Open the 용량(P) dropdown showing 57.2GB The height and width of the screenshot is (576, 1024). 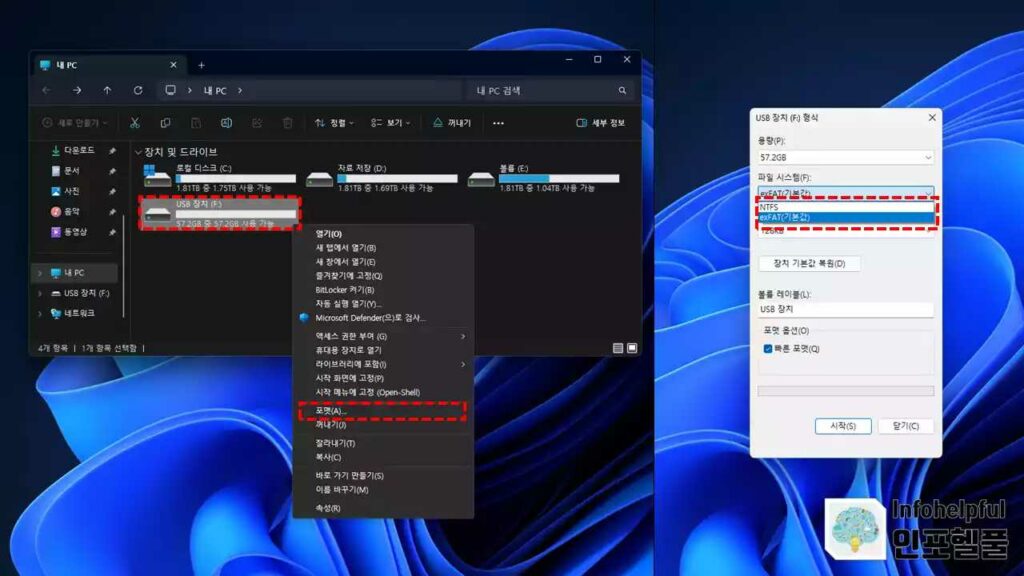(x=846, y=157)
